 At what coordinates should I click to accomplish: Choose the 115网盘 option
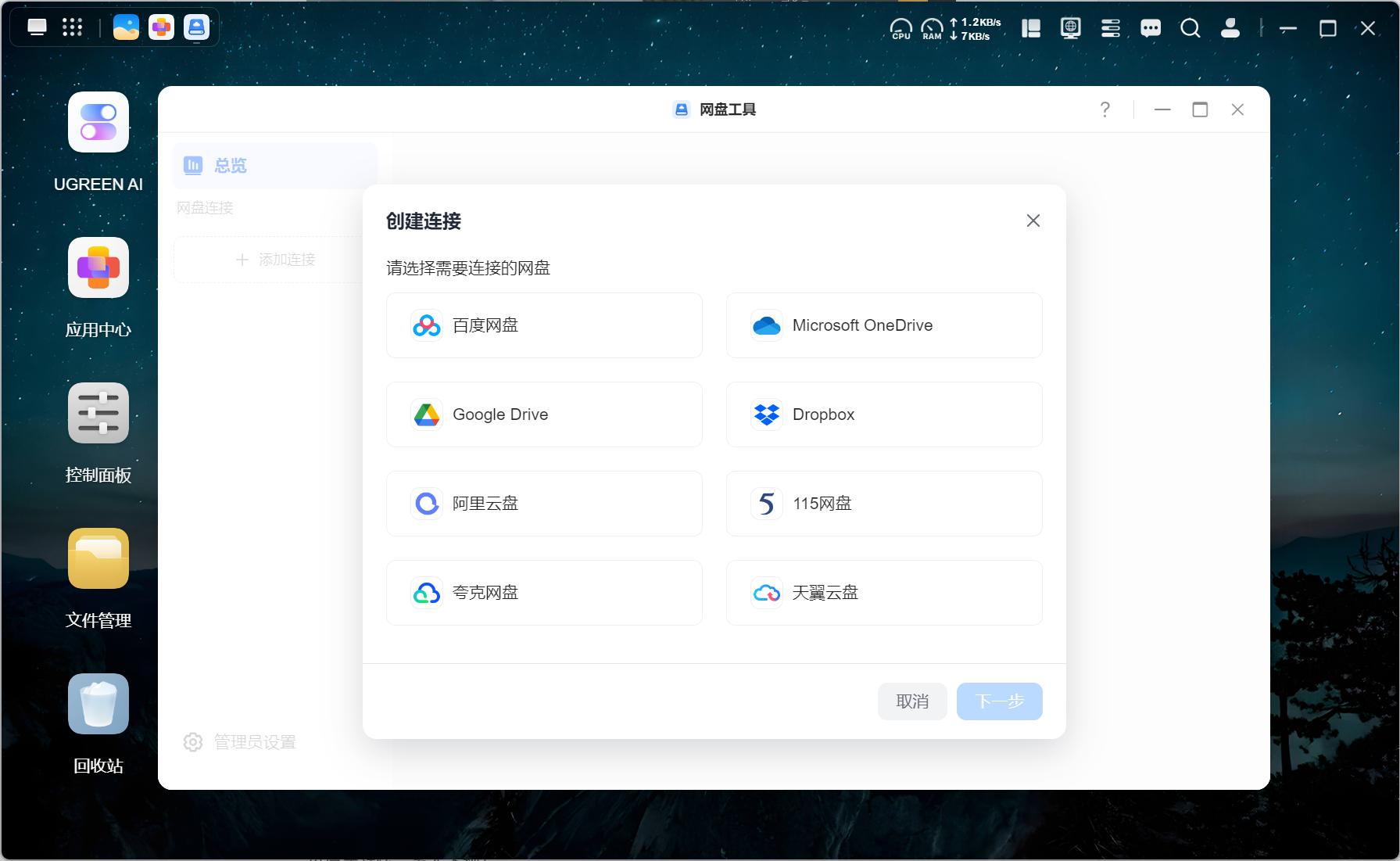click(884, 504)
